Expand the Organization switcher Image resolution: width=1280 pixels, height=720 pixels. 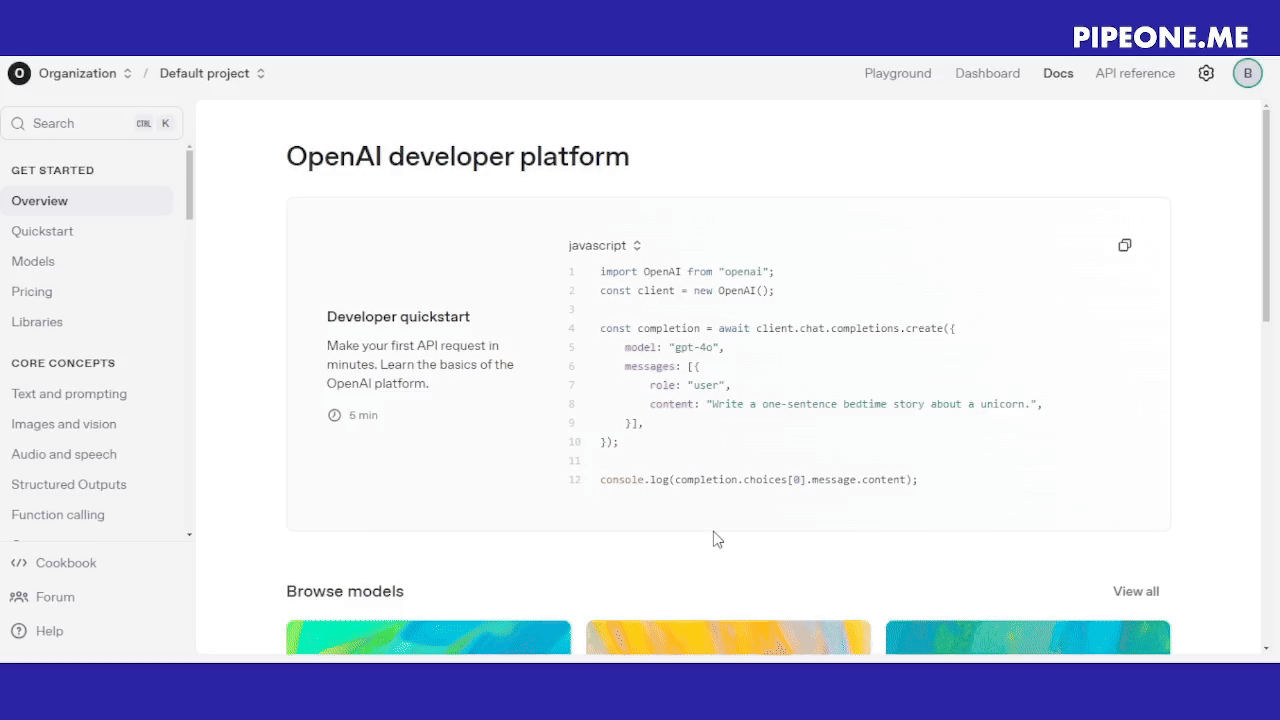click(x=85, y=73)
